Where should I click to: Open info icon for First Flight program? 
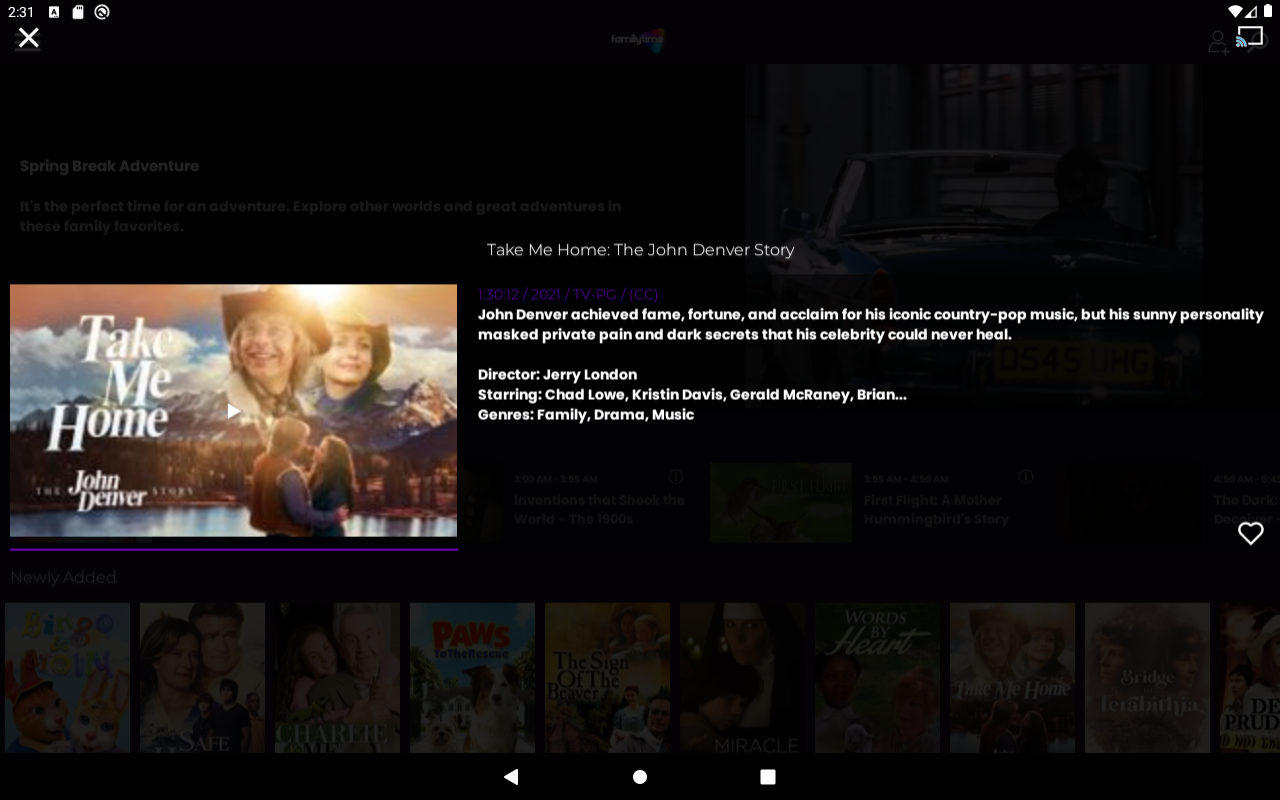click(x=1026, y=477)
